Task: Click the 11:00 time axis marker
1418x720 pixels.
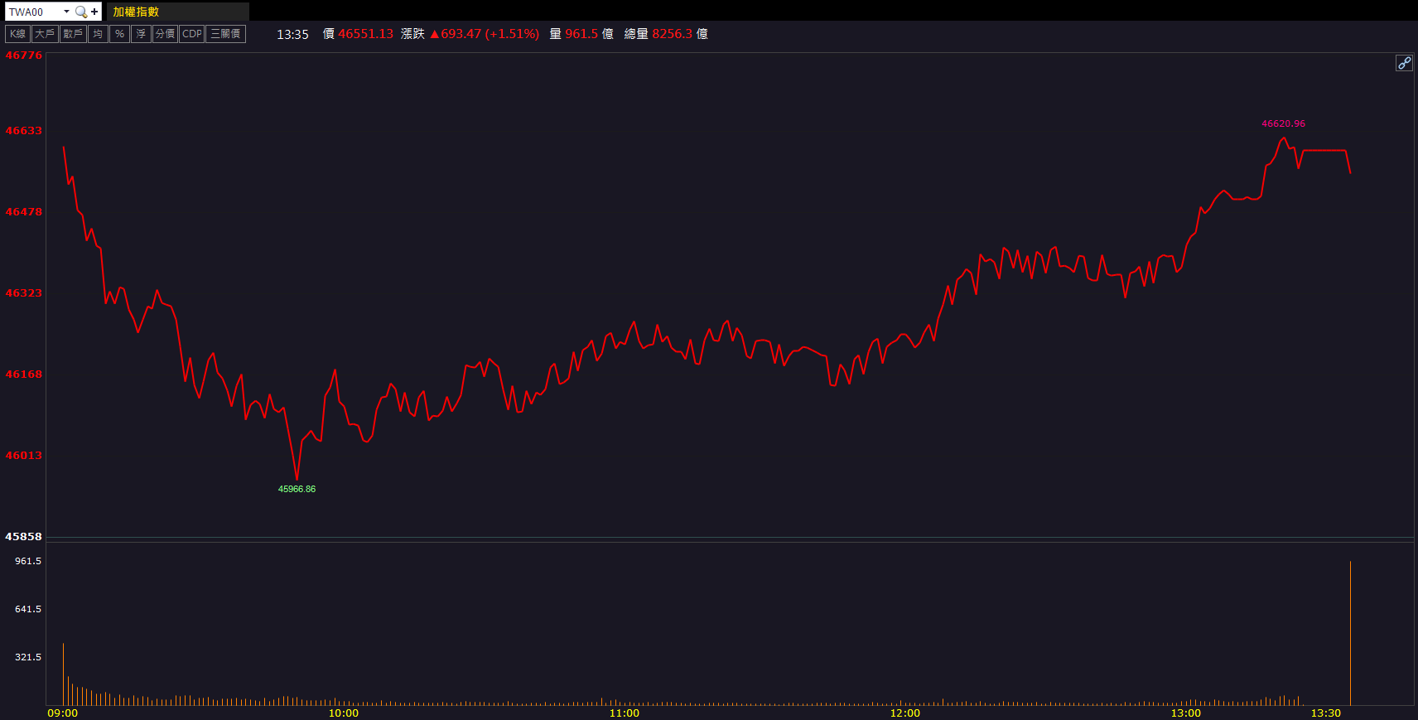Action: [x=624, y=713]
